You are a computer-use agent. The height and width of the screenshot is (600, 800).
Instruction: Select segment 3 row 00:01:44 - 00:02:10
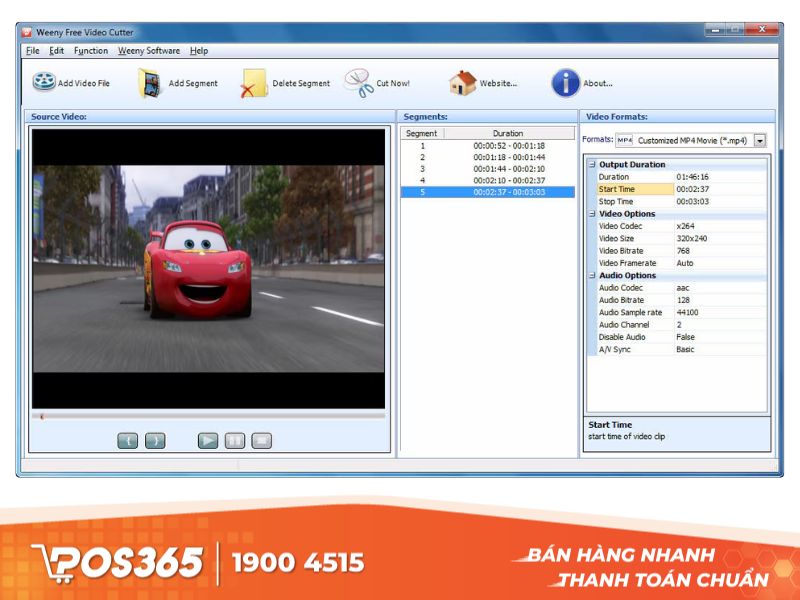coord(488,169)
